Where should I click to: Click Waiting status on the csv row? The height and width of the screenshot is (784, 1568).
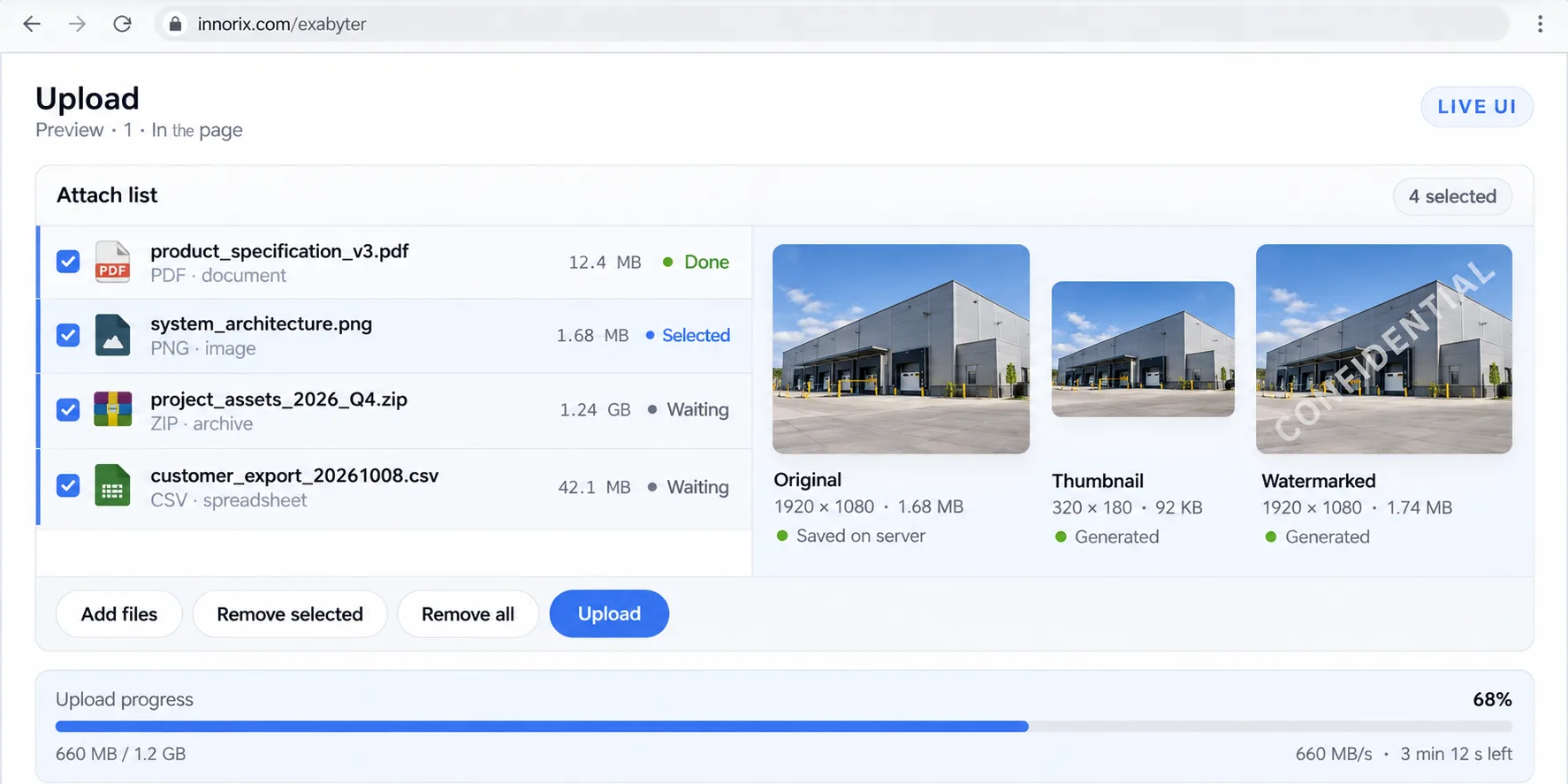click(x=689, y=487)
